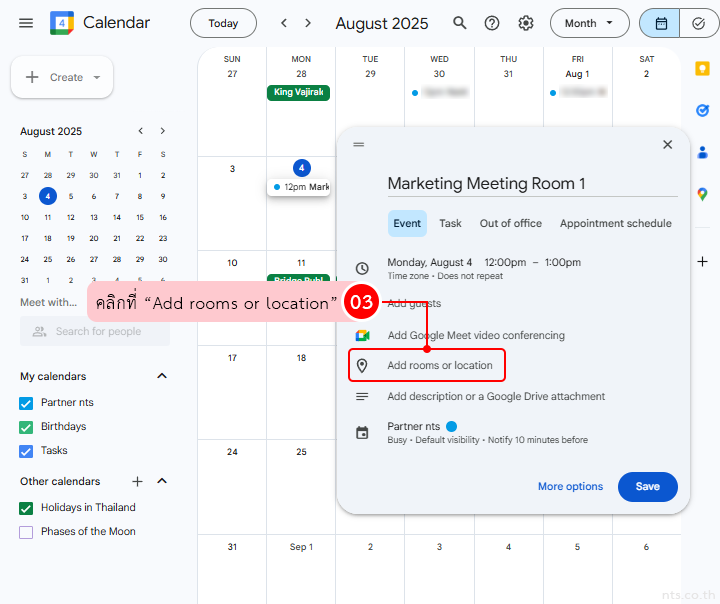Select 15 in the mini calendar

pyautogui.click(x=140, y=217)
